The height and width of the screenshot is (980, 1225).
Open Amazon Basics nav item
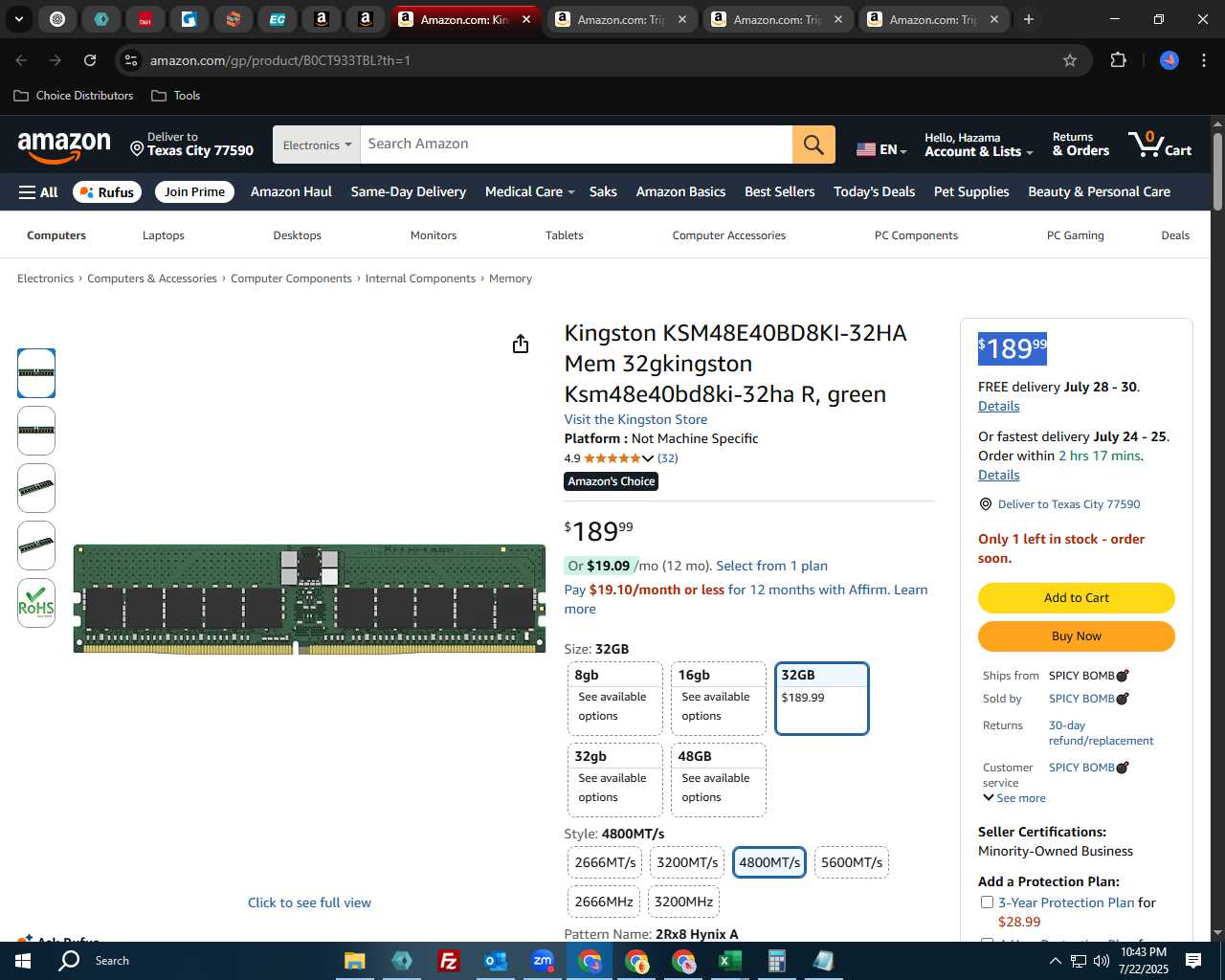pos(681,191)
